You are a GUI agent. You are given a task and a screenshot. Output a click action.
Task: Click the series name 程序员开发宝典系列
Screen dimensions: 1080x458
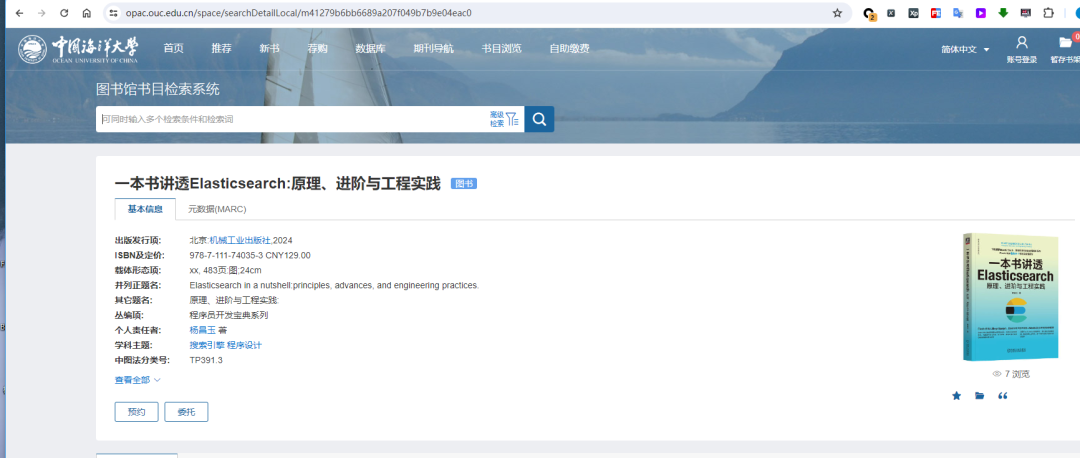click(229, 315)
